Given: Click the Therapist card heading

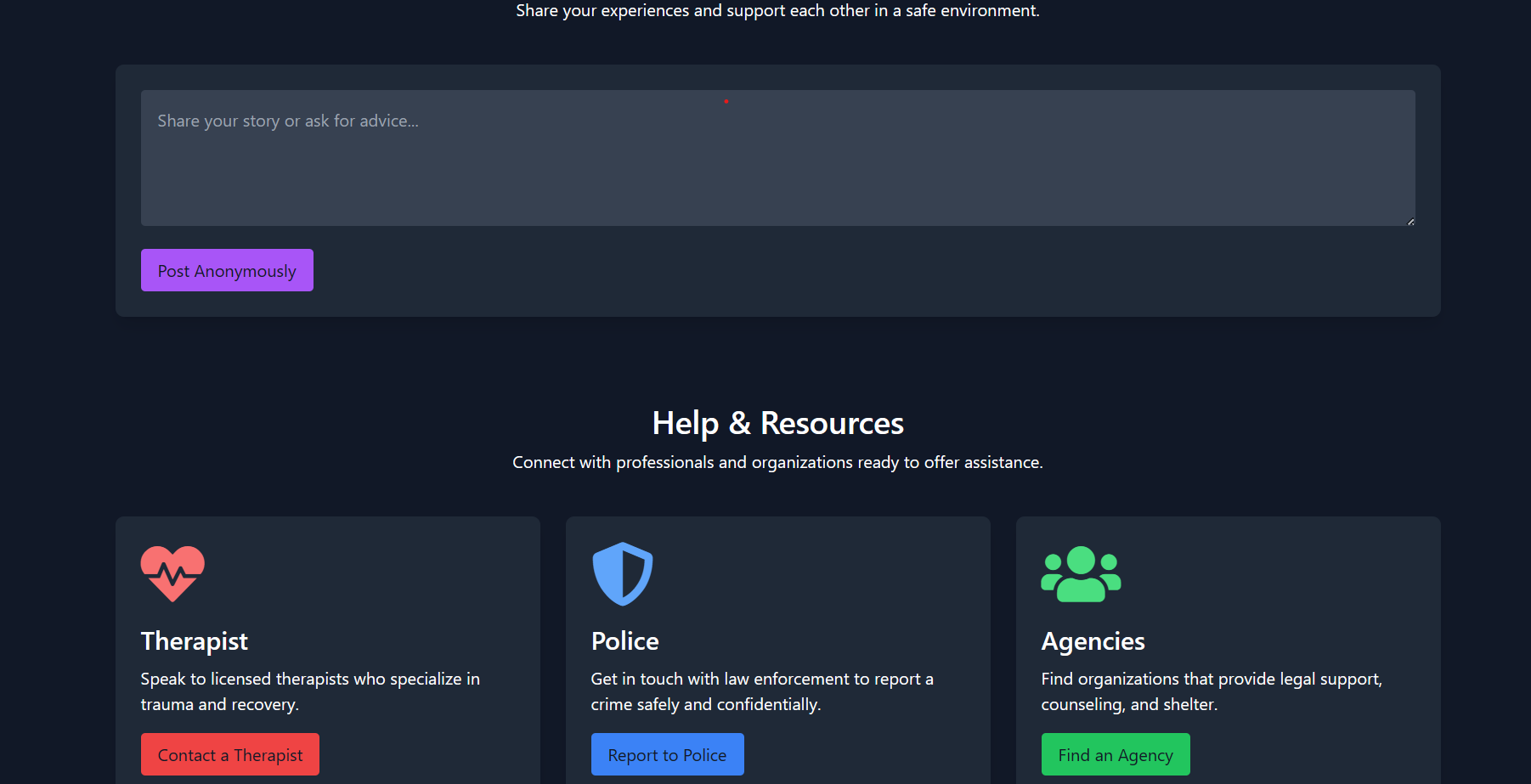Looking at the screenshot, I should tap(195, 641).
